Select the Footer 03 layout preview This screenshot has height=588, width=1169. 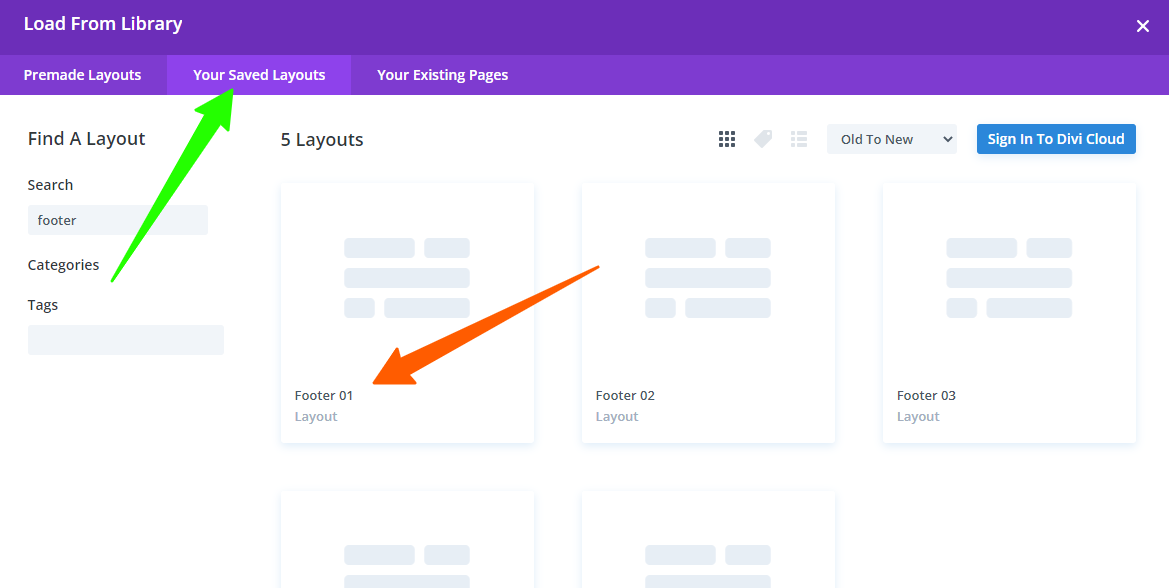(x=1009, y=278)
